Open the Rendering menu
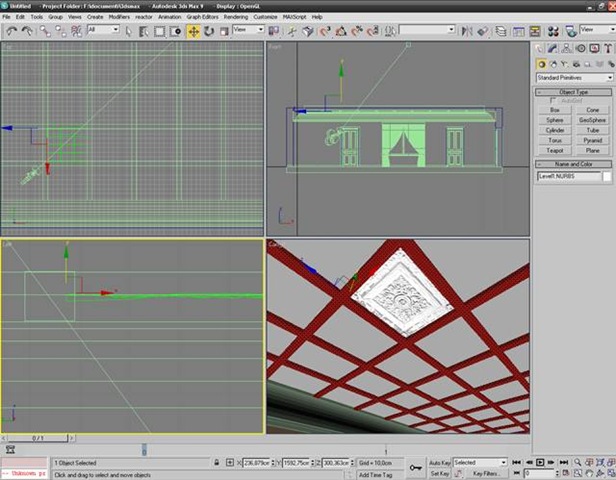This screenshot has height=480, width=616. click(237, 17)
